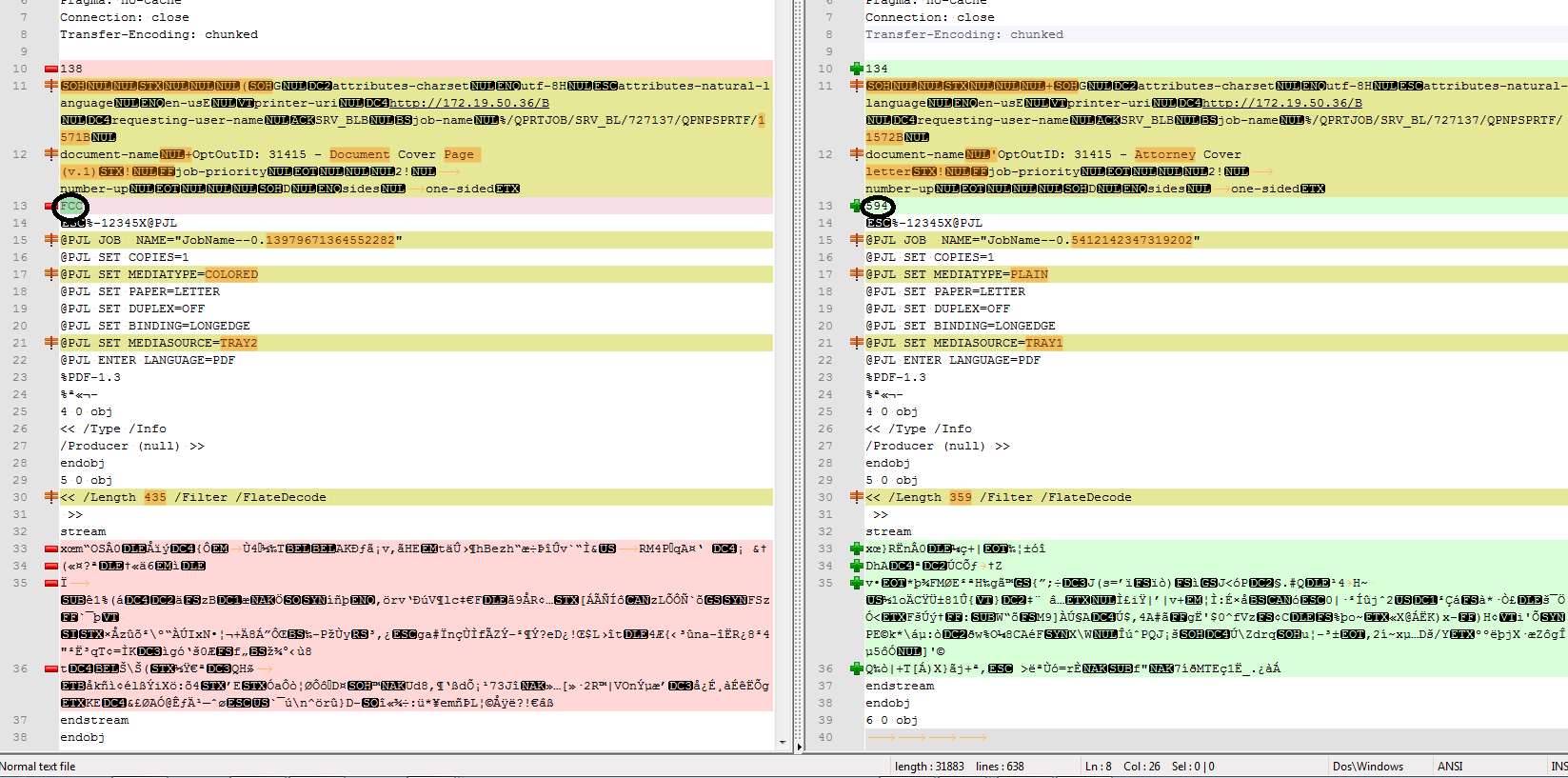Click red minus marker on left line 10
The image size is (1568, 778).
50,69
